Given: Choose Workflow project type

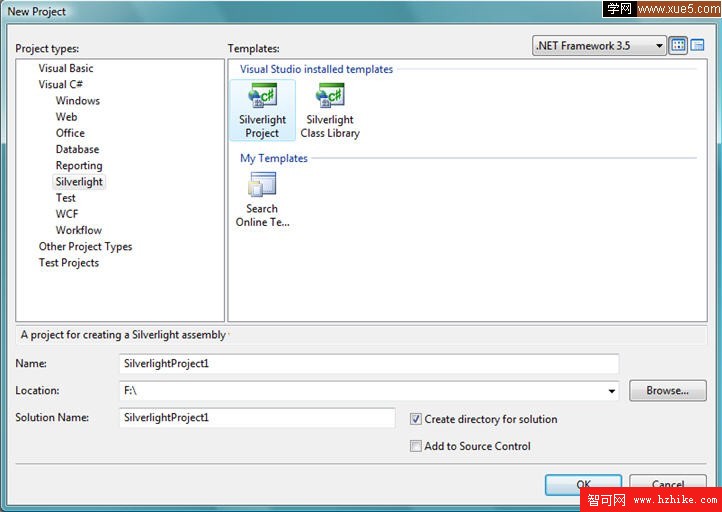Looking at the screenshot, I should tap(79, 230).
